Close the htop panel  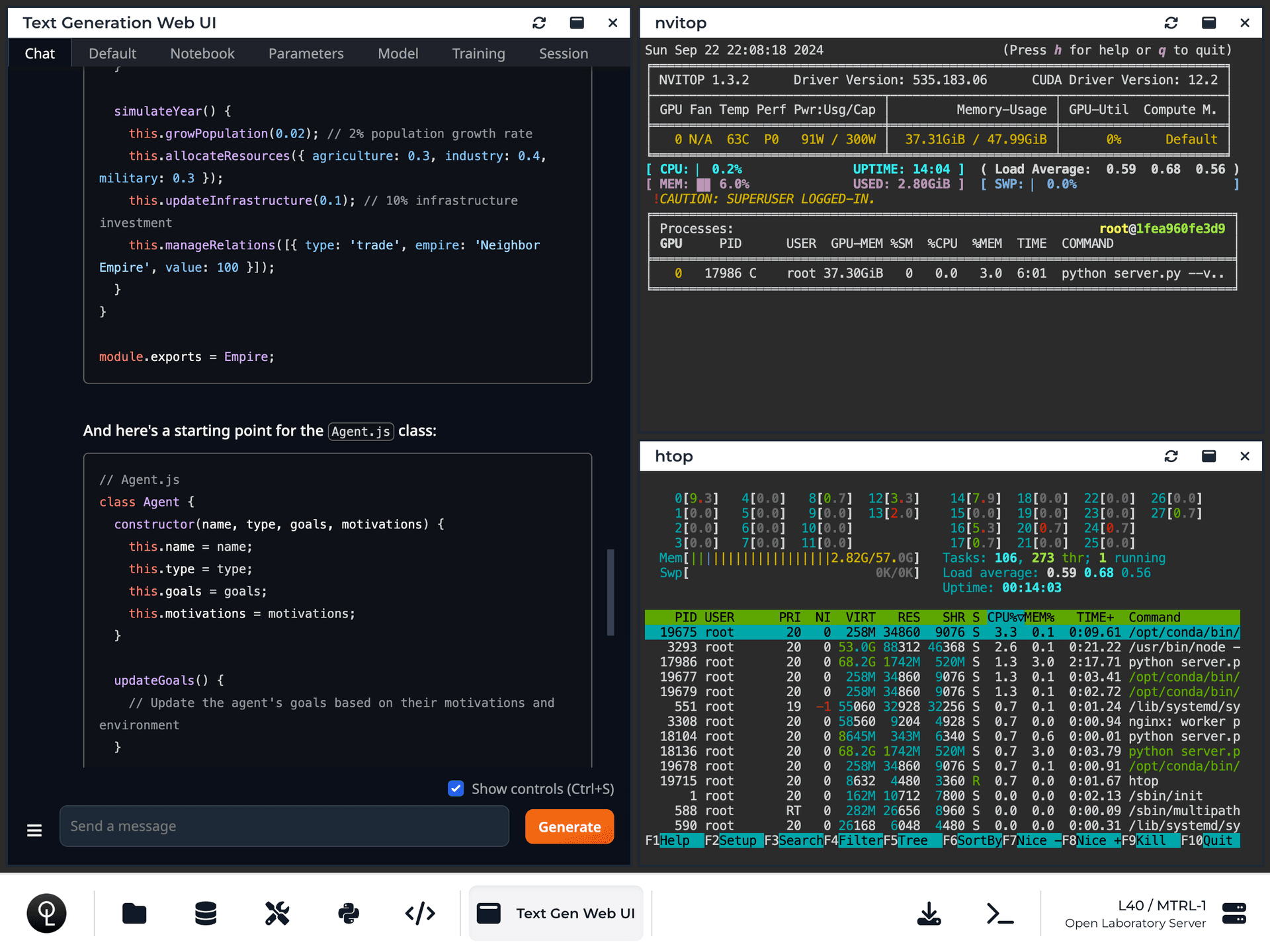pyautogui.click(x=1245, y=456)
